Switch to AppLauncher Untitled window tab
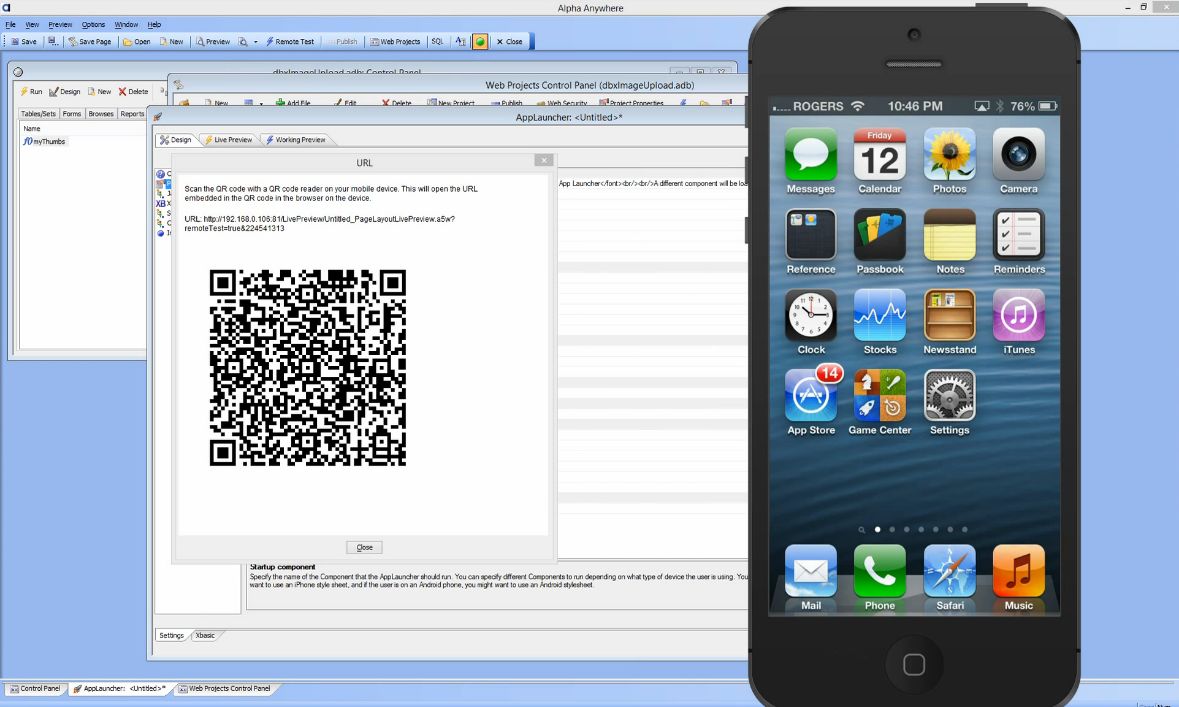The image size is (1179, 707). pyautogui.click(x=120, y=689)
